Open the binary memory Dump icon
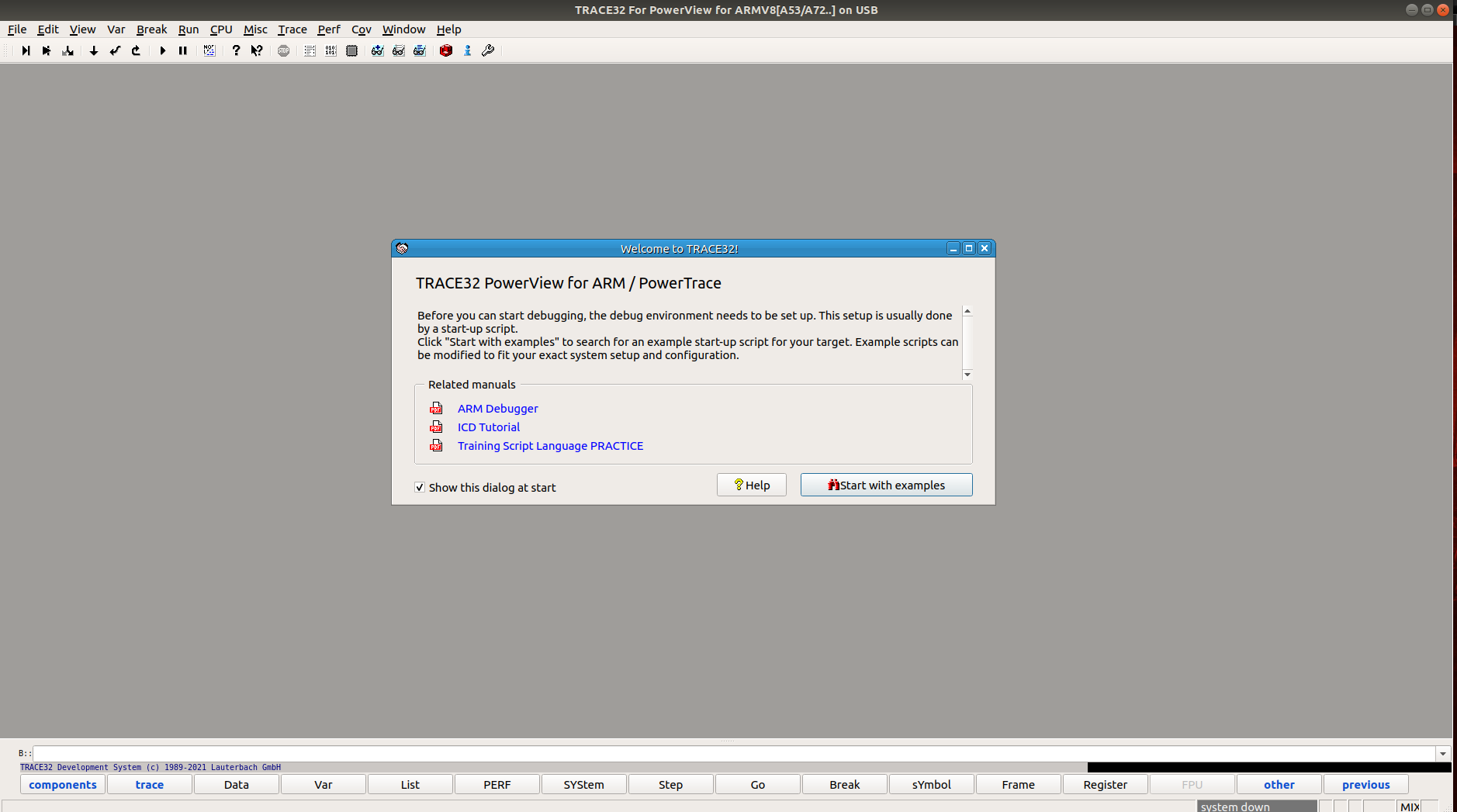Image resolution: width=1457 pixels, height=812 pixels. point(331,50)
